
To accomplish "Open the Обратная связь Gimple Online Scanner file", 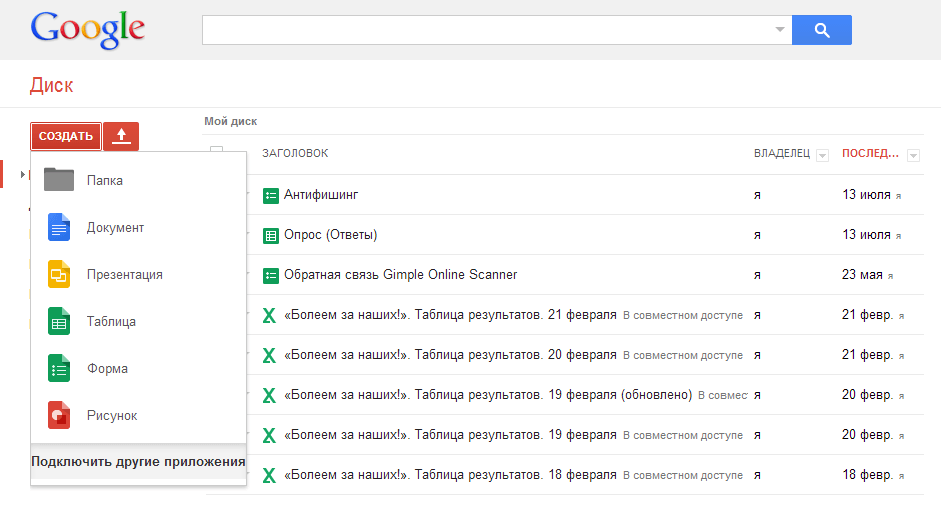I will 400,274.
